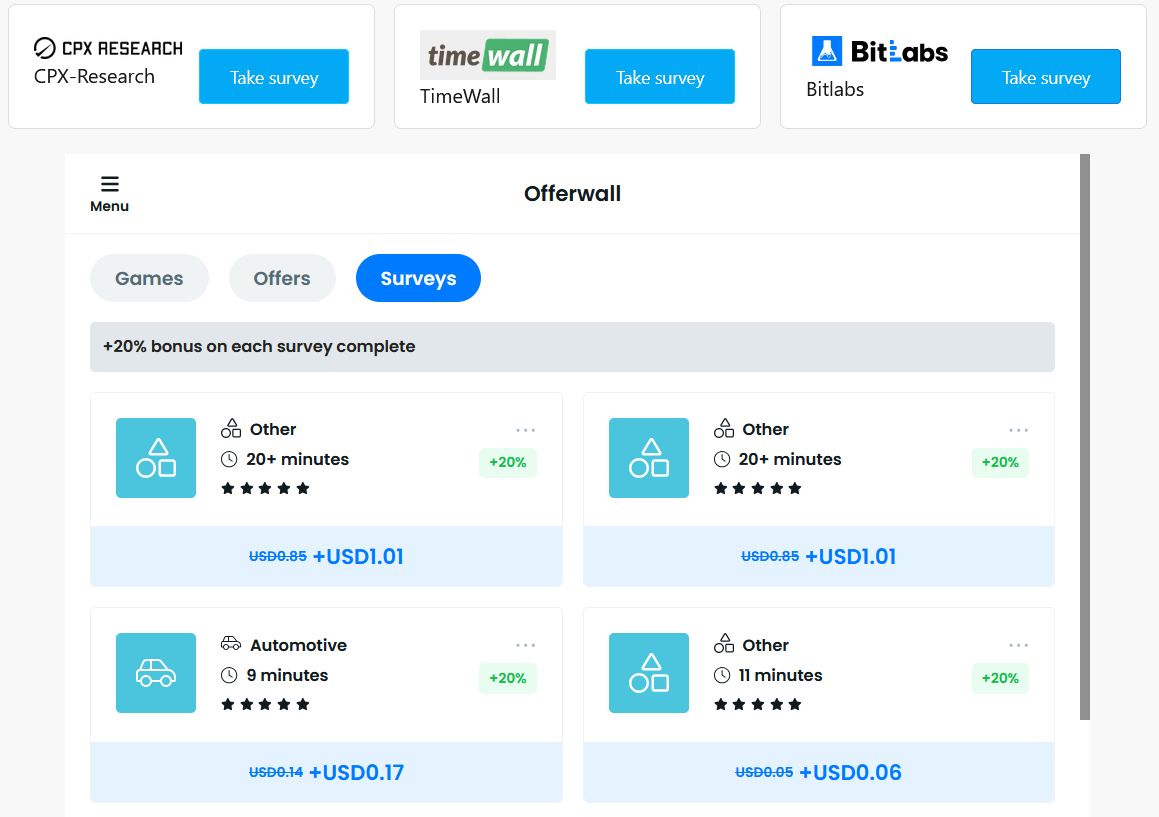
Task: Click the small car category icon beside Automotive
Action: click(x=231, y=643)
